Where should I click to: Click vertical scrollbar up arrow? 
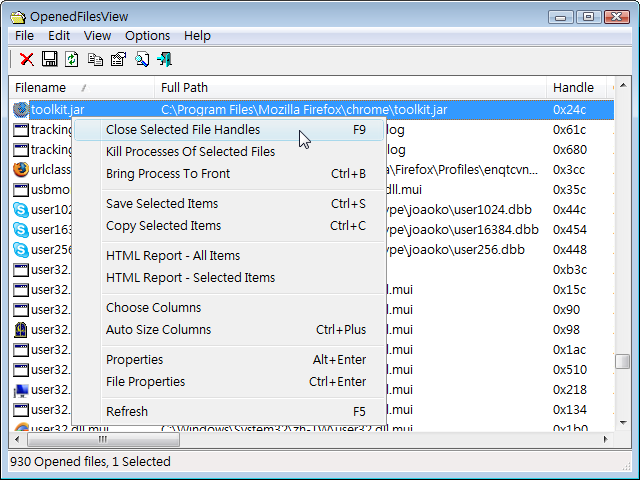[x=623, y=85]
